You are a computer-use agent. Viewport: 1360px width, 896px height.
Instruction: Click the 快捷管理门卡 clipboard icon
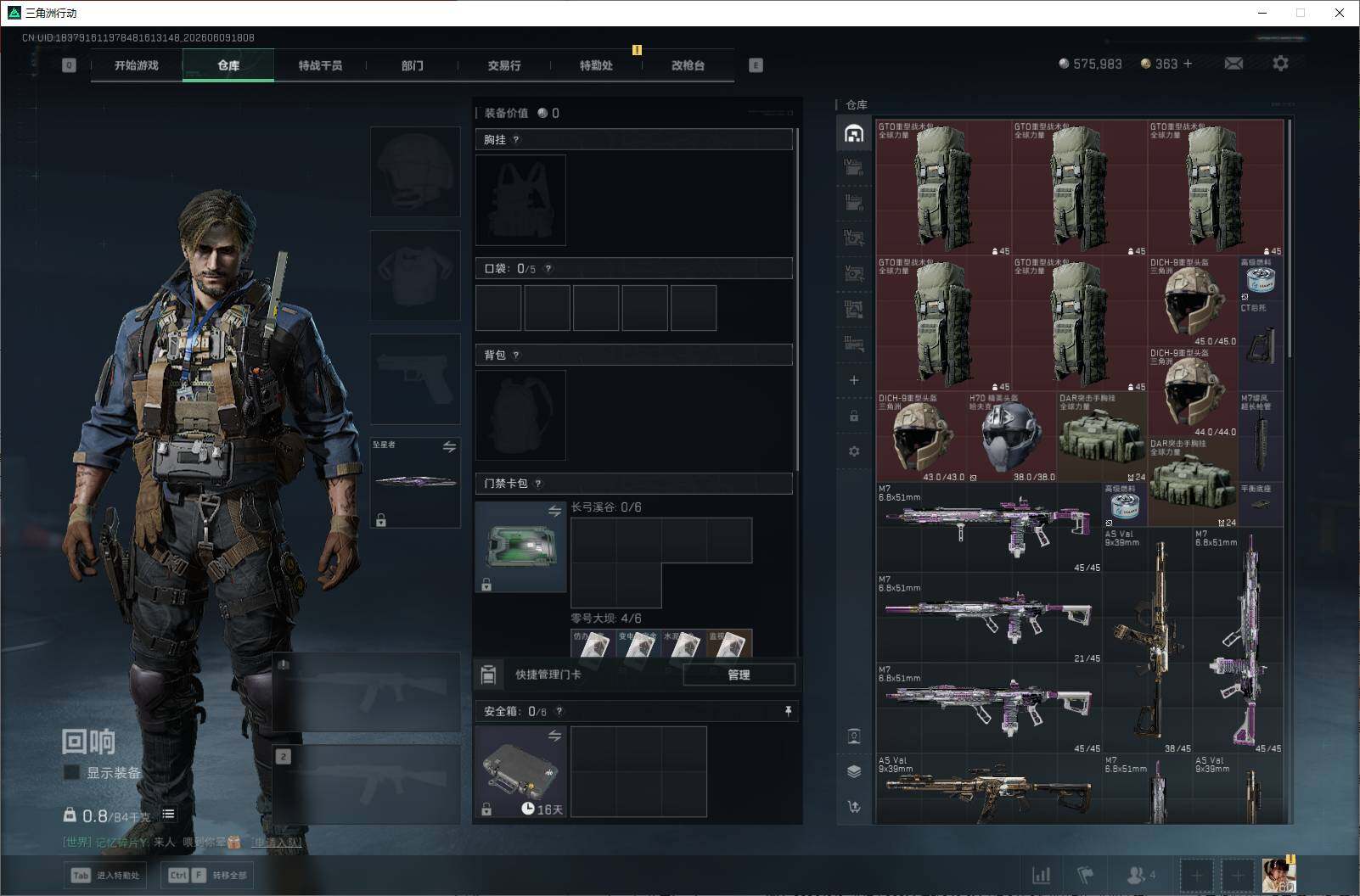pos(488,675)
